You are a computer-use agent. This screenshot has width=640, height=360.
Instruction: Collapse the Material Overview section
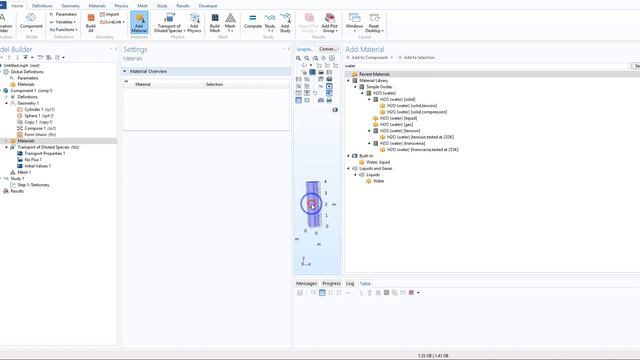point(125,71)
